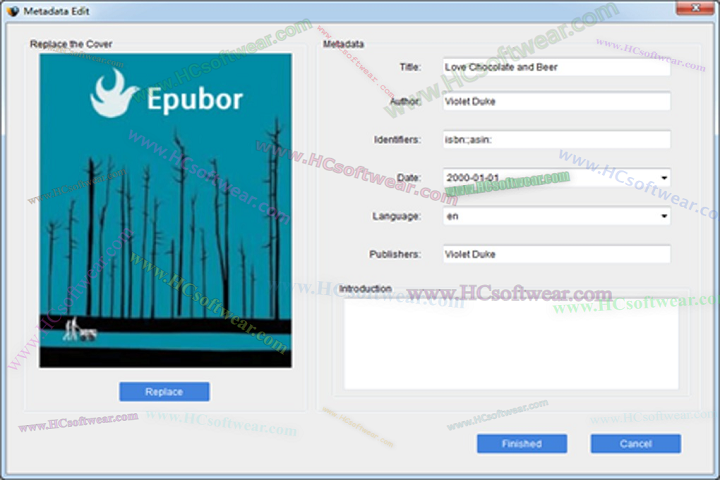
Task: Click the 2000-01-01 date value
Action: point(473,178)
